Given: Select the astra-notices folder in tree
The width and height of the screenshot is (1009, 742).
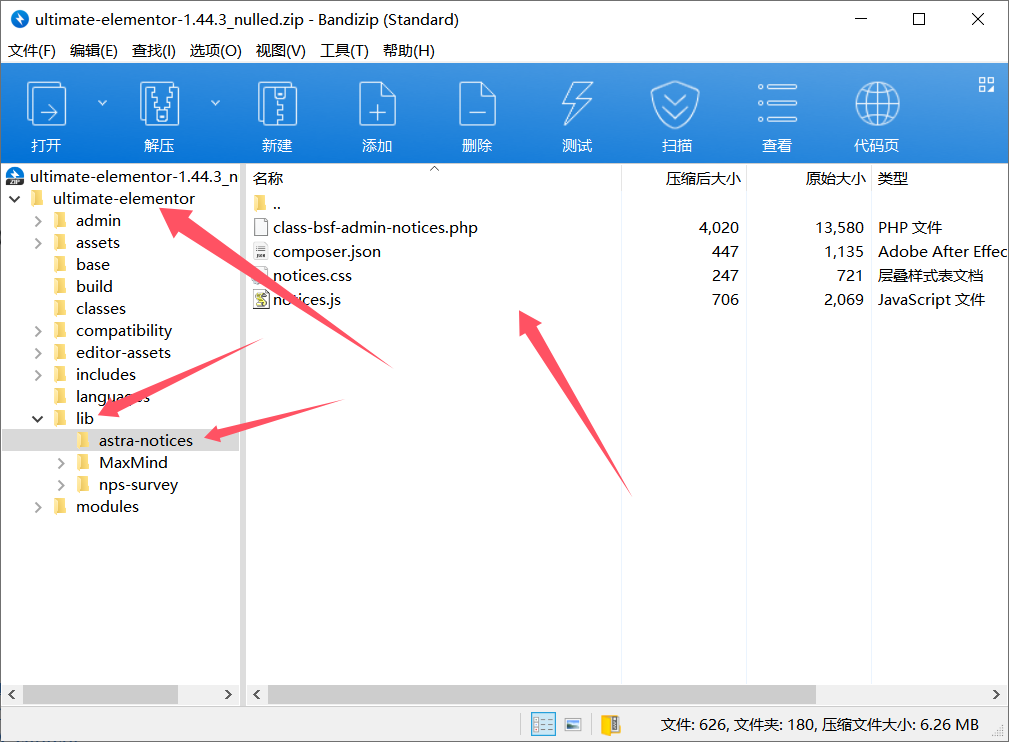Looking at the screenshot, I should pos(145,441).
